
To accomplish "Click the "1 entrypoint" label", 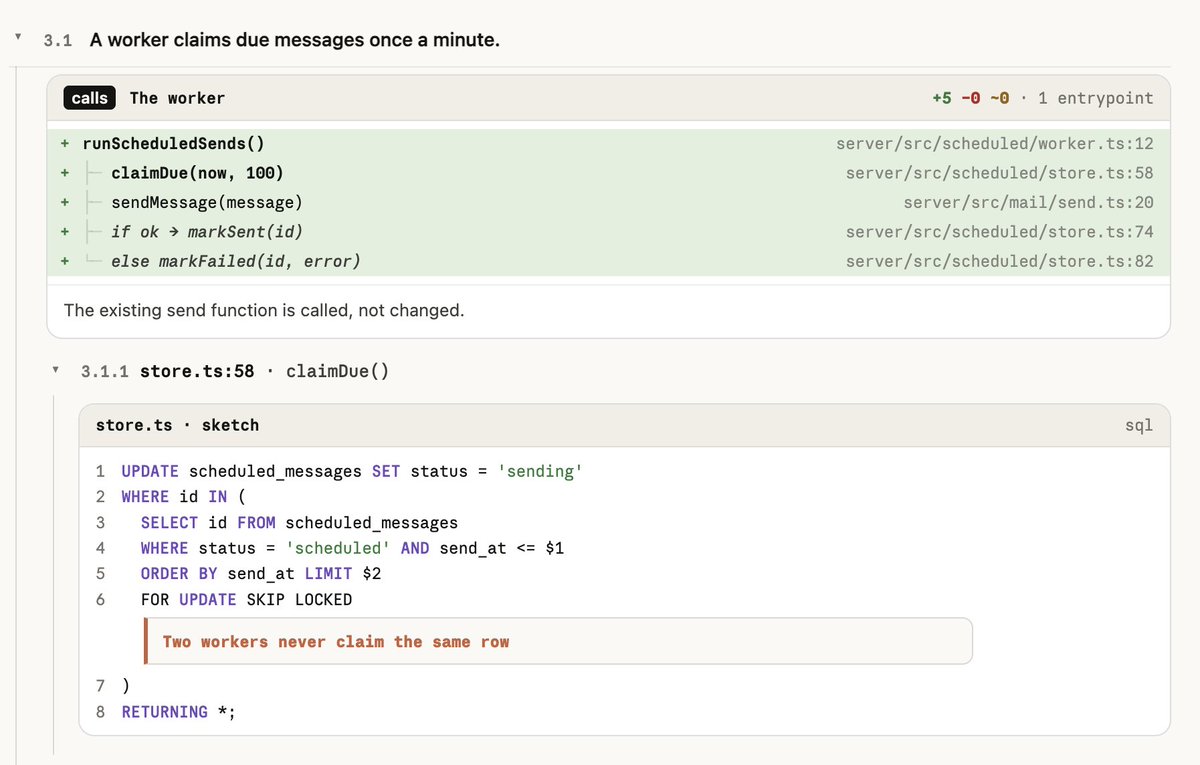I will click(x=1095, y=98).
